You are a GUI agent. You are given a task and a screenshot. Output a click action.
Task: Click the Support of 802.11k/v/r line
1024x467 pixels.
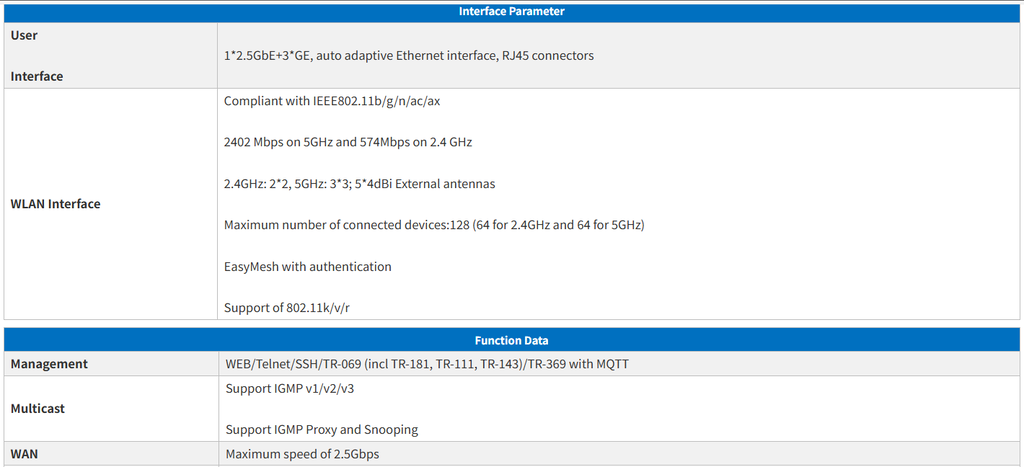[287, 308]
